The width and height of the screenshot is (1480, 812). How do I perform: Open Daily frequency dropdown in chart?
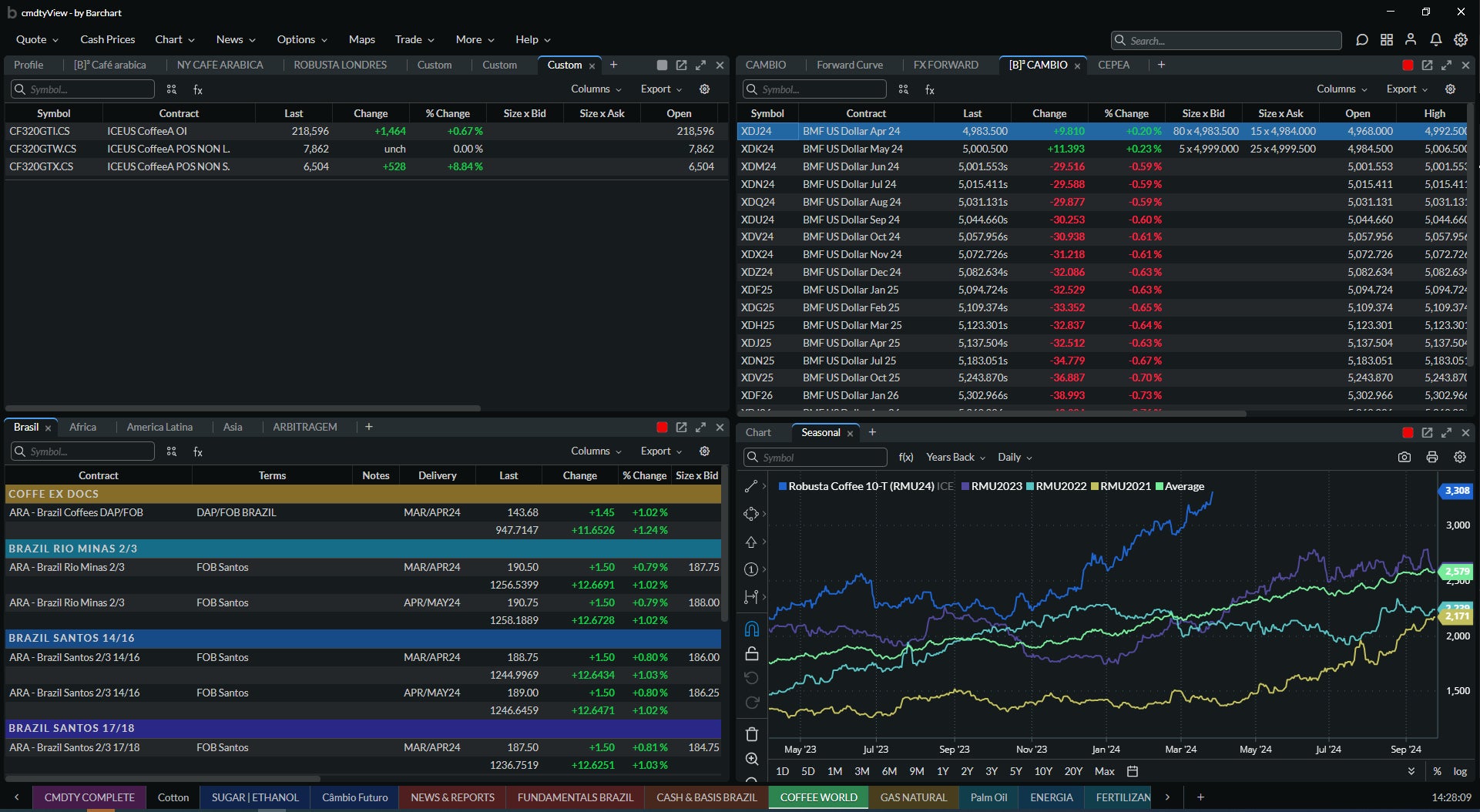tap(1015, 457)
